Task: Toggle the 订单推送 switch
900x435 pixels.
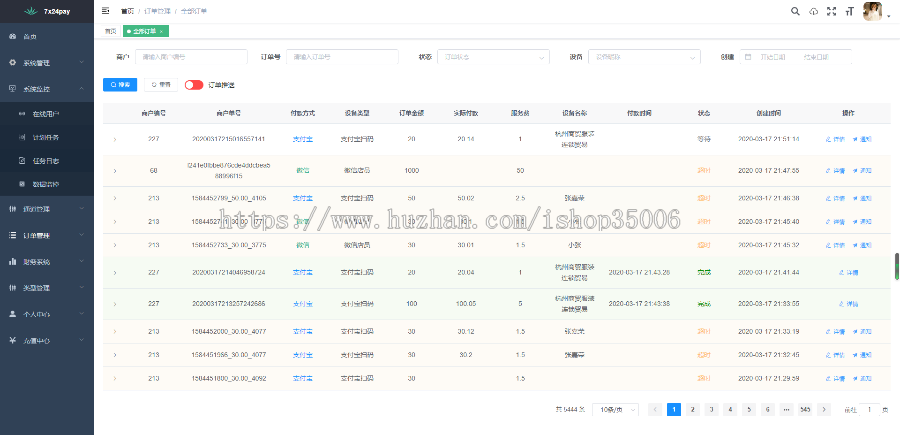Action: click(x=194, y=85)
